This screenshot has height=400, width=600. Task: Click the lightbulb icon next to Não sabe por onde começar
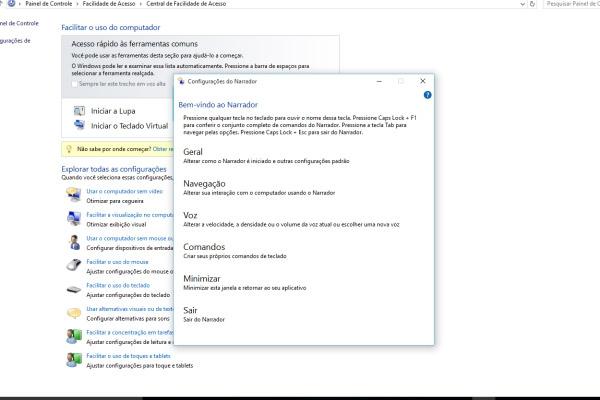pos(68,148)
